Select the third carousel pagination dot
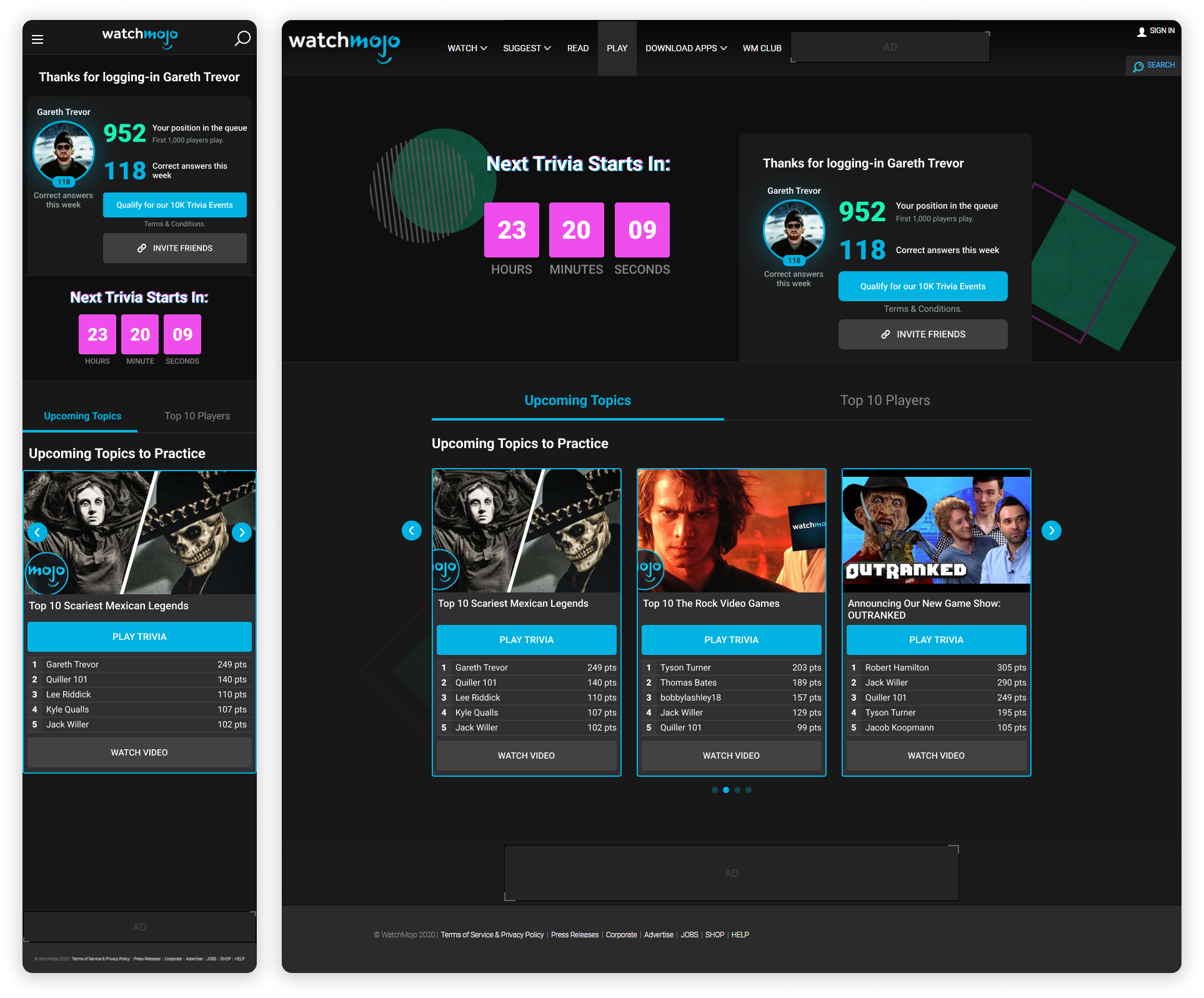 click(737, 790)
